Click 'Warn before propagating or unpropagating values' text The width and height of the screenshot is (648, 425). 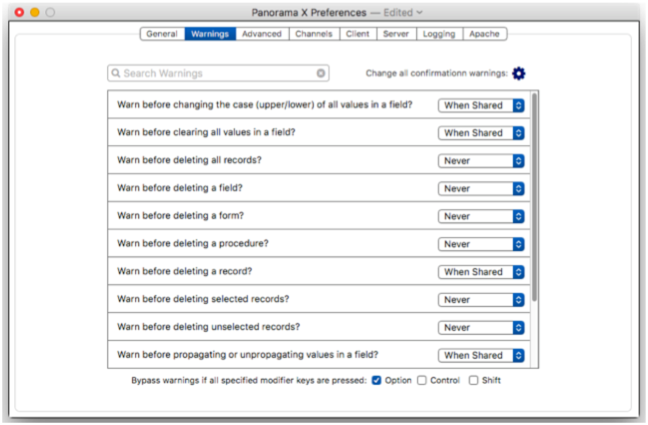point(248,355)
